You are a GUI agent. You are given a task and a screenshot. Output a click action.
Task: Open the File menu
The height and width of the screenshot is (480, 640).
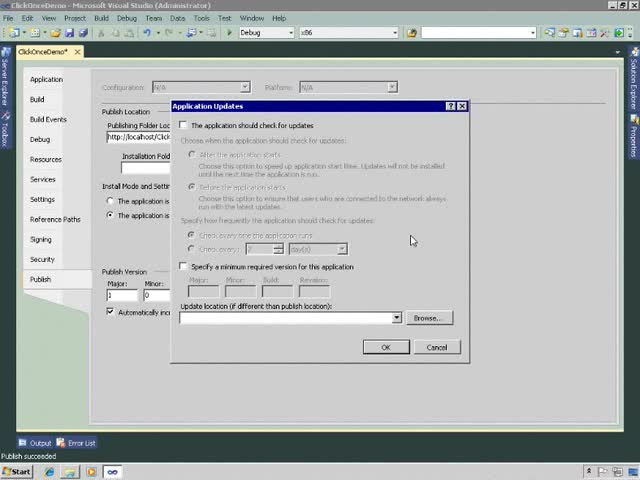click(8, 18)
